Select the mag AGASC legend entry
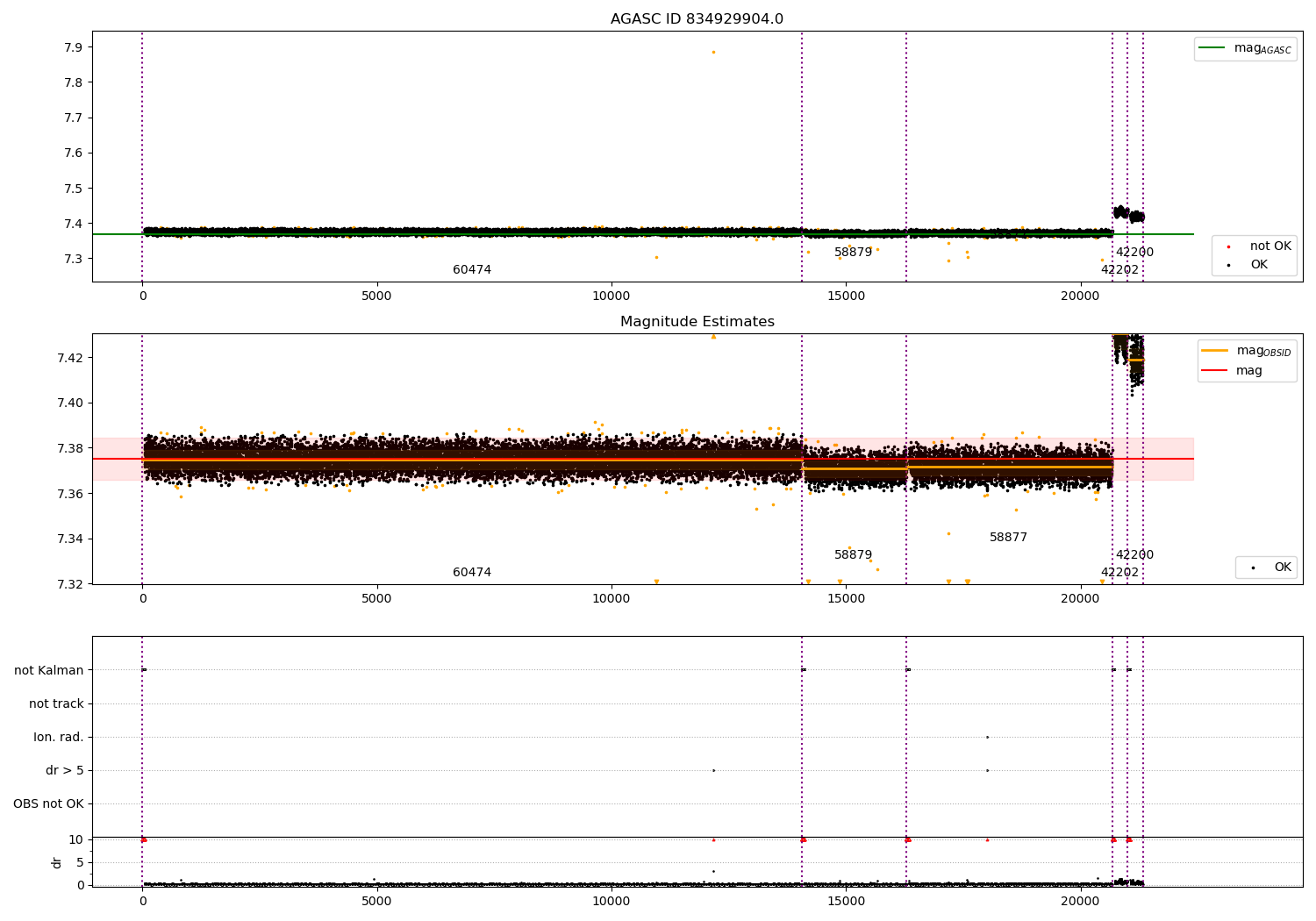Screen dimensions: 1316x921 point(1246,48)
